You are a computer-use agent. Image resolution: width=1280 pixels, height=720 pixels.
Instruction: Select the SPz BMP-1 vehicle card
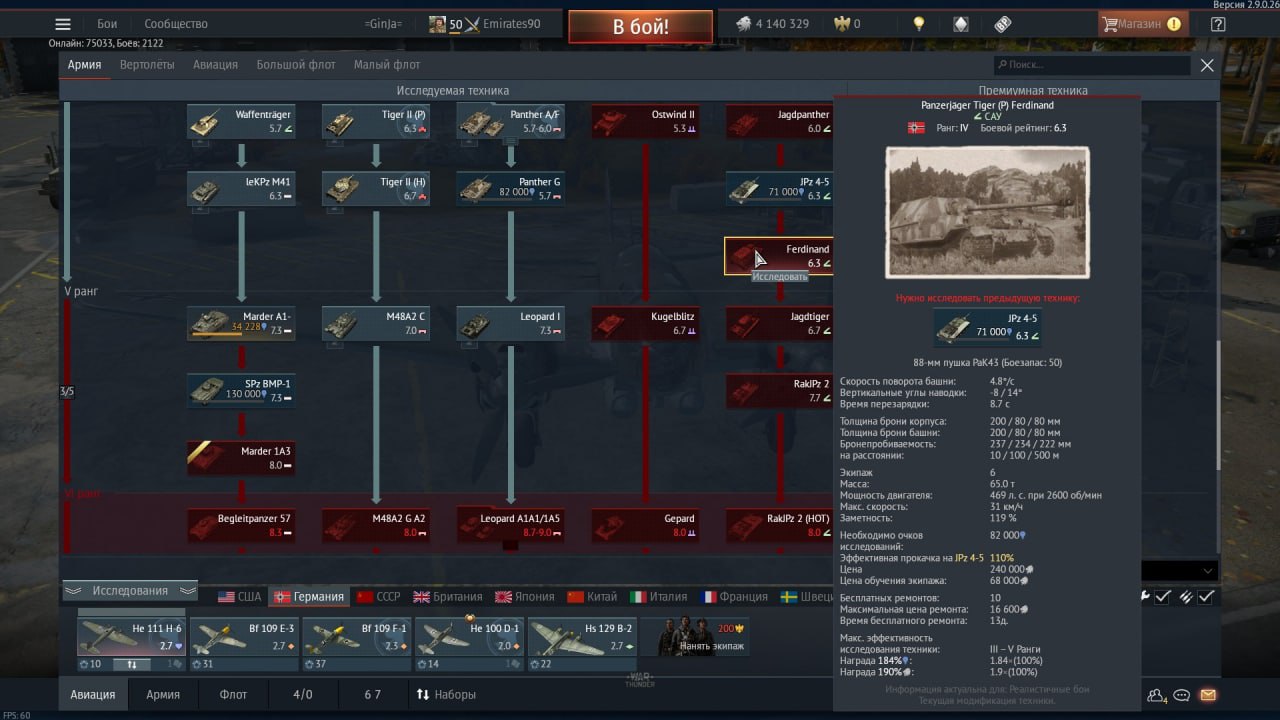click(x=241, y=391)
